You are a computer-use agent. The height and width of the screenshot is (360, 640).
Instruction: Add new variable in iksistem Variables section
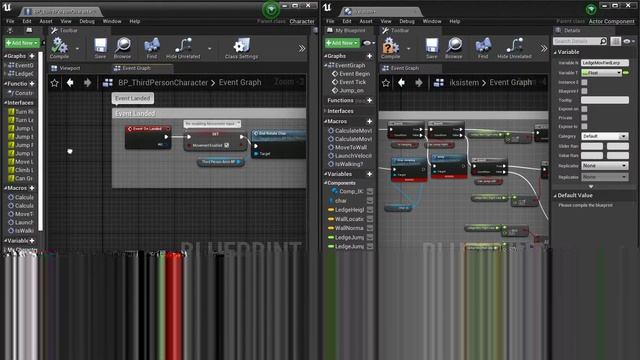pos(370,174)
